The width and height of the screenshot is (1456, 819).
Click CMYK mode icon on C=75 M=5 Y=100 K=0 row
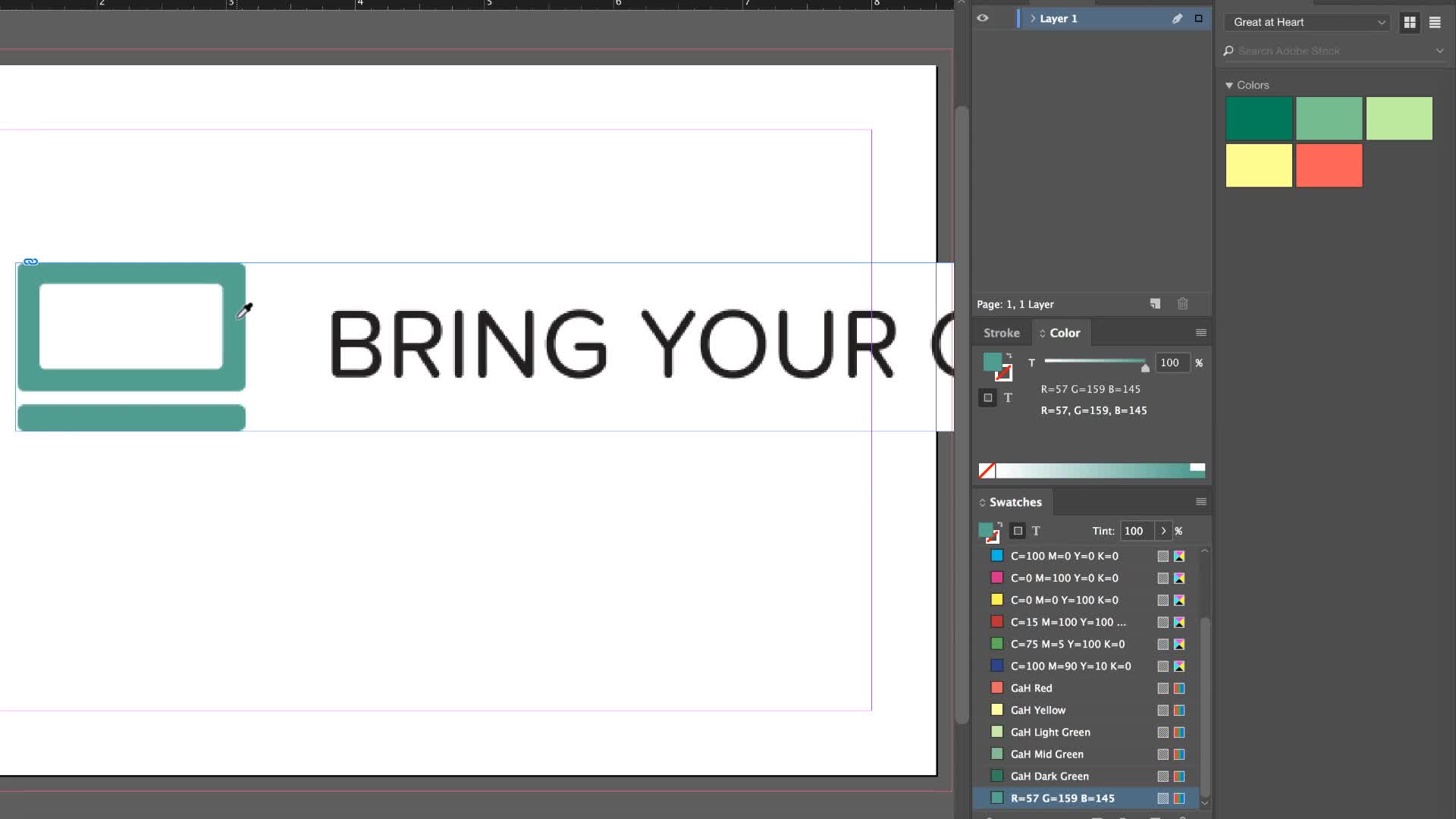click(1179, 644)
